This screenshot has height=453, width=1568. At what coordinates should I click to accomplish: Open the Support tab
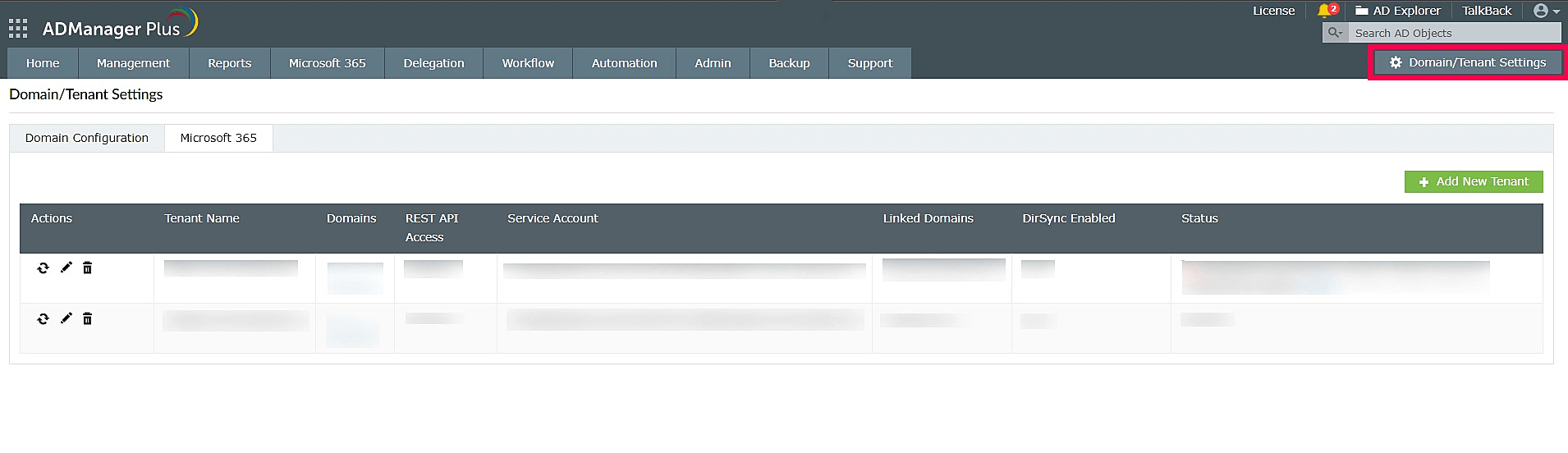click(870, 63)
